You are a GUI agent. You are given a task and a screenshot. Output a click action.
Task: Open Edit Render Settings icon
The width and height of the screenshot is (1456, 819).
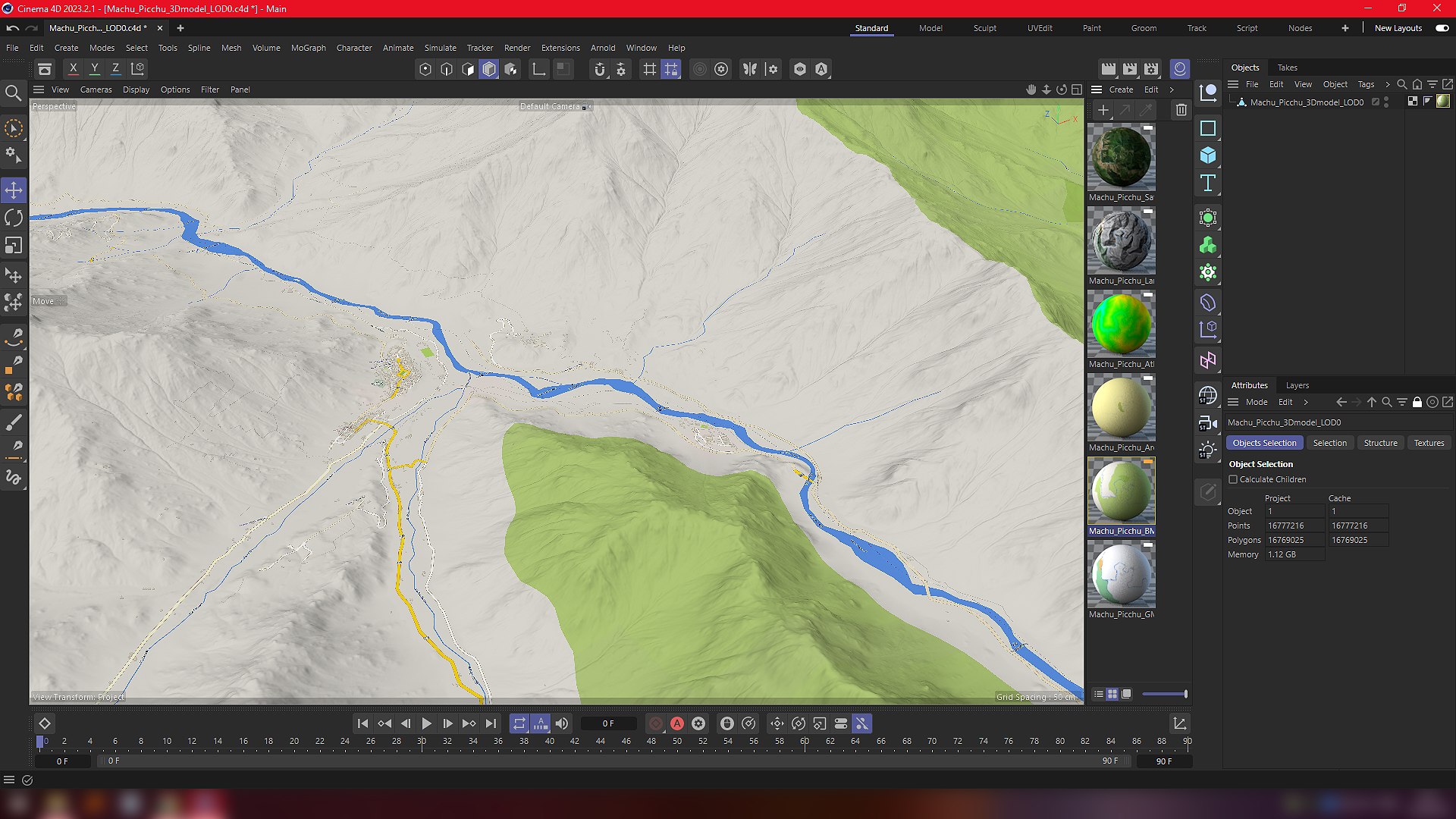[x=1151, y=69]
